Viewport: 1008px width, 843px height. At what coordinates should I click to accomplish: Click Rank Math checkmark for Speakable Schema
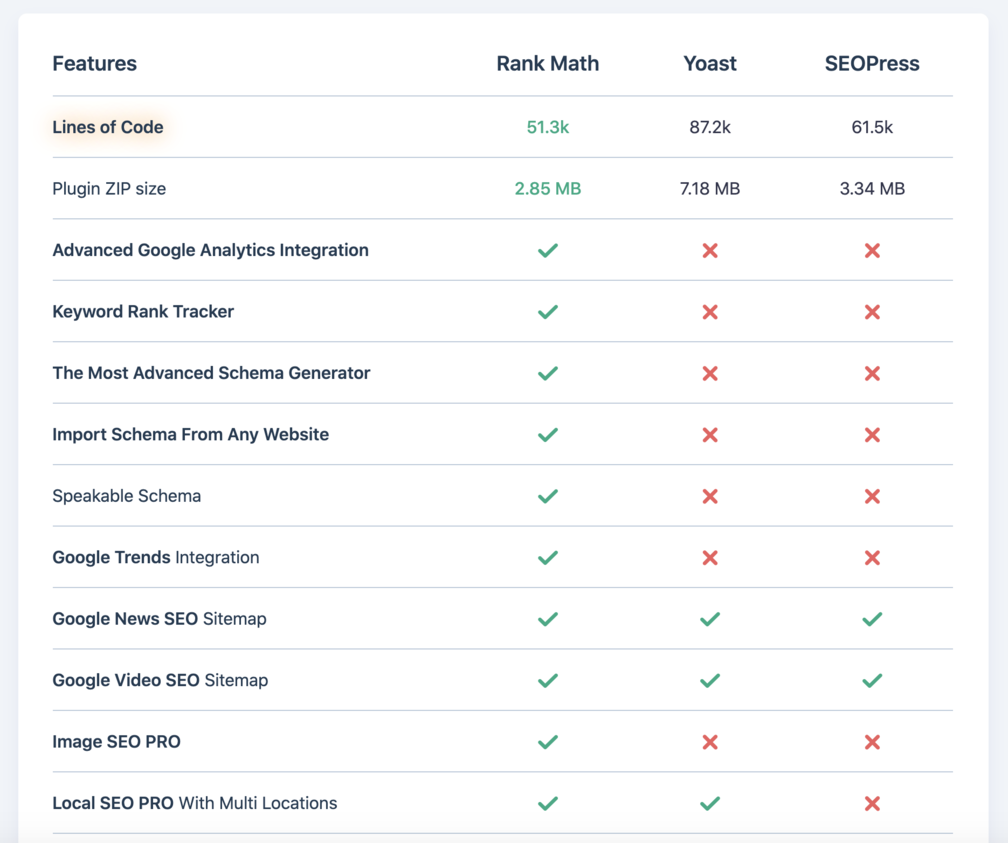(548, 496)
